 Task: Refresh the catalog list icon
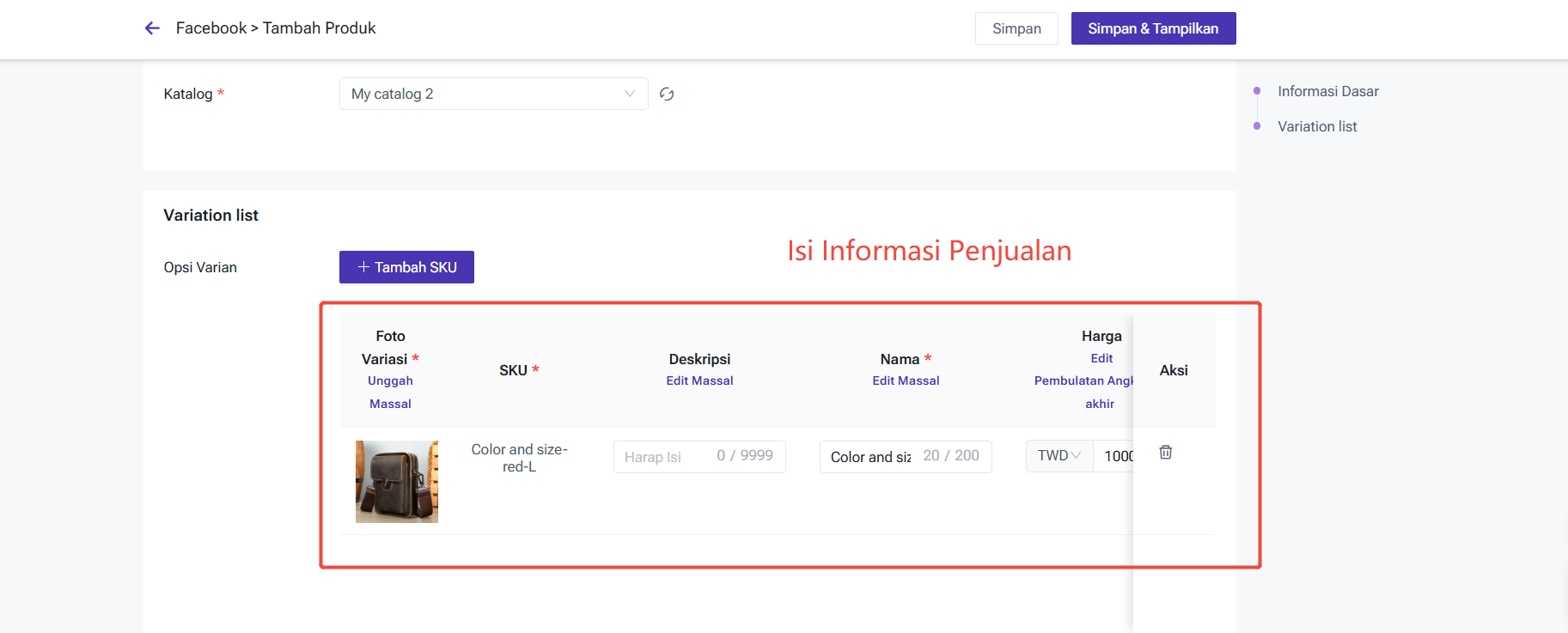666,94
